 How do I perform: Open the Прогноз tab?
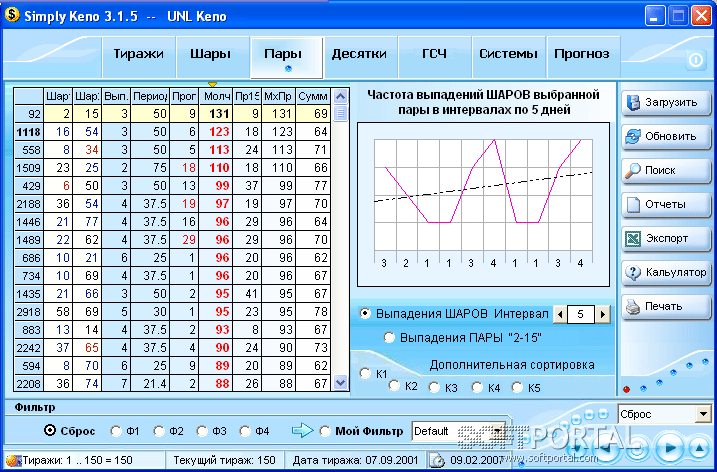point(582,54)
